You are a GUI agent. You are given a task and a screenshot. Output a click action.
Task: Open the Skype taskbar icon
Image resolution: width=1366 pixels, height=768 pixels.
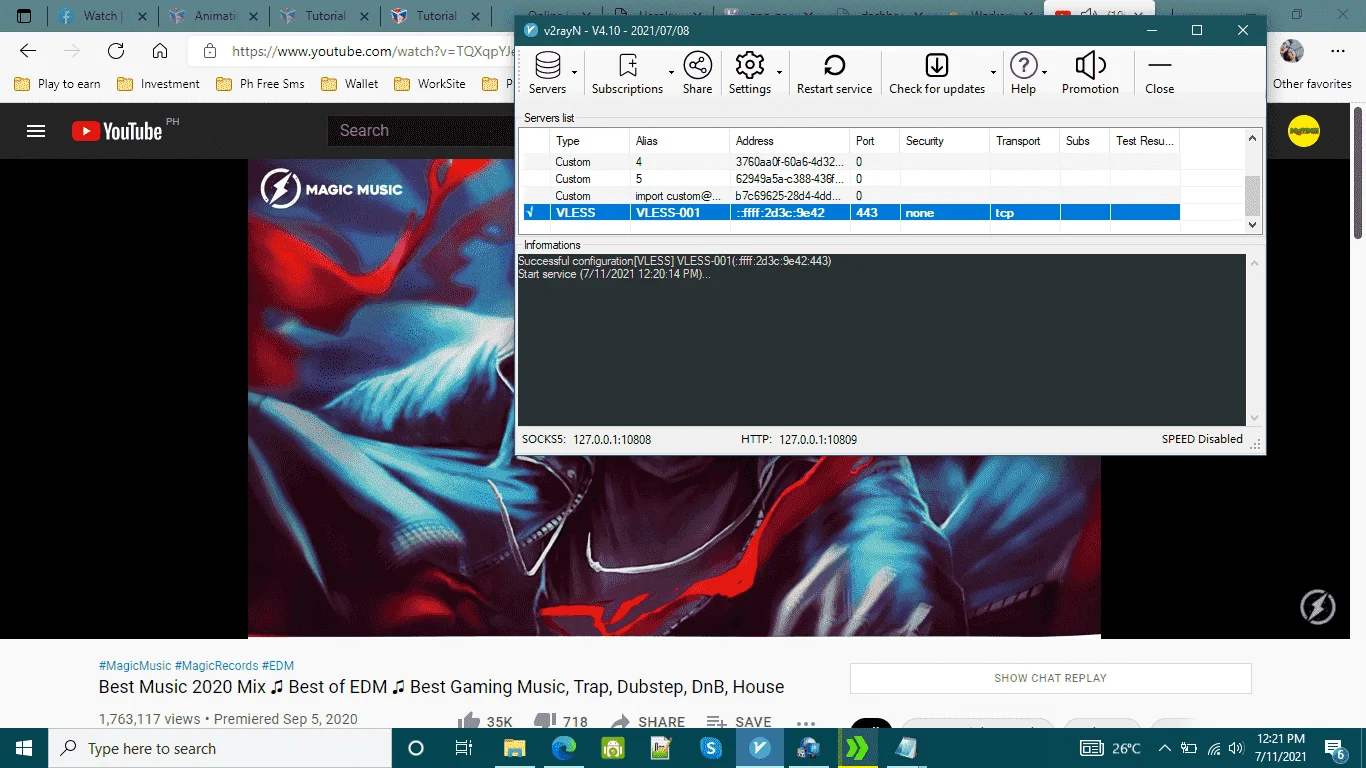(711, 748)
